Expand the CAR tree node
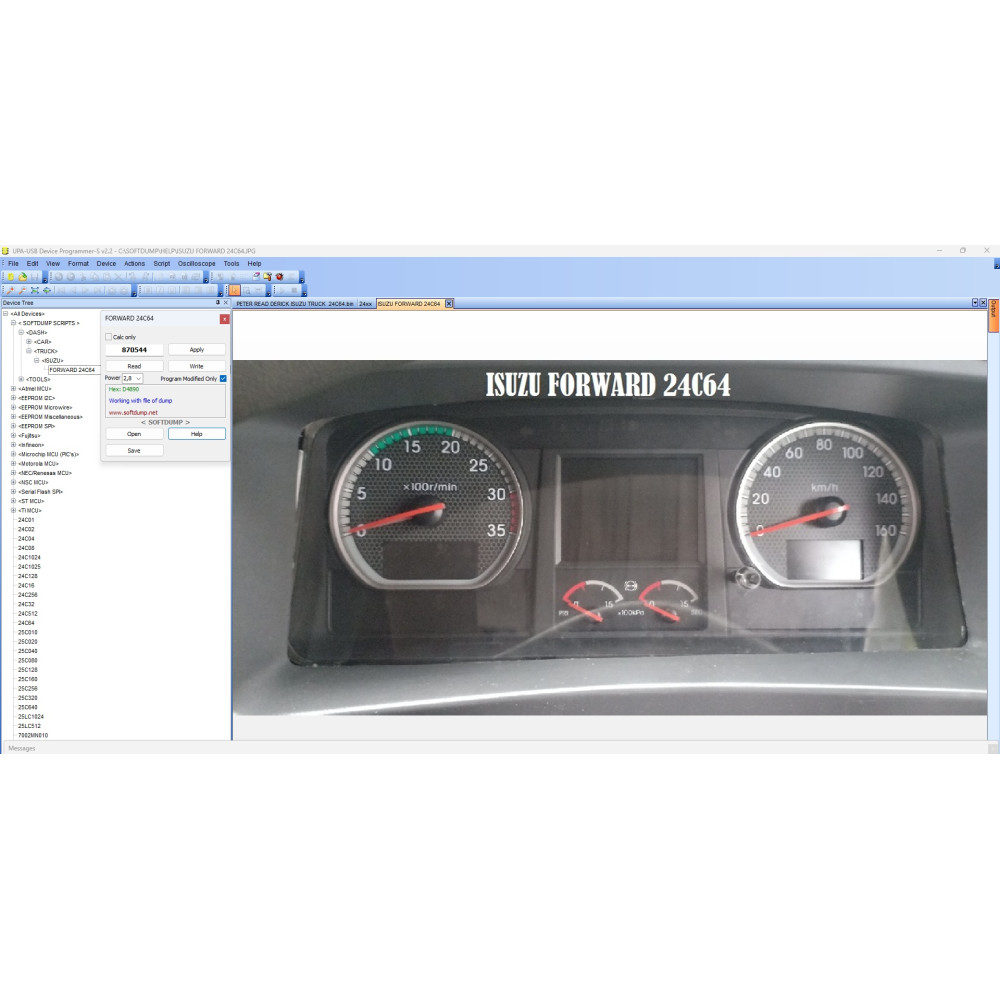Image resolution: width=1000 pixels, height=1000 pixels. click(29, 342)
